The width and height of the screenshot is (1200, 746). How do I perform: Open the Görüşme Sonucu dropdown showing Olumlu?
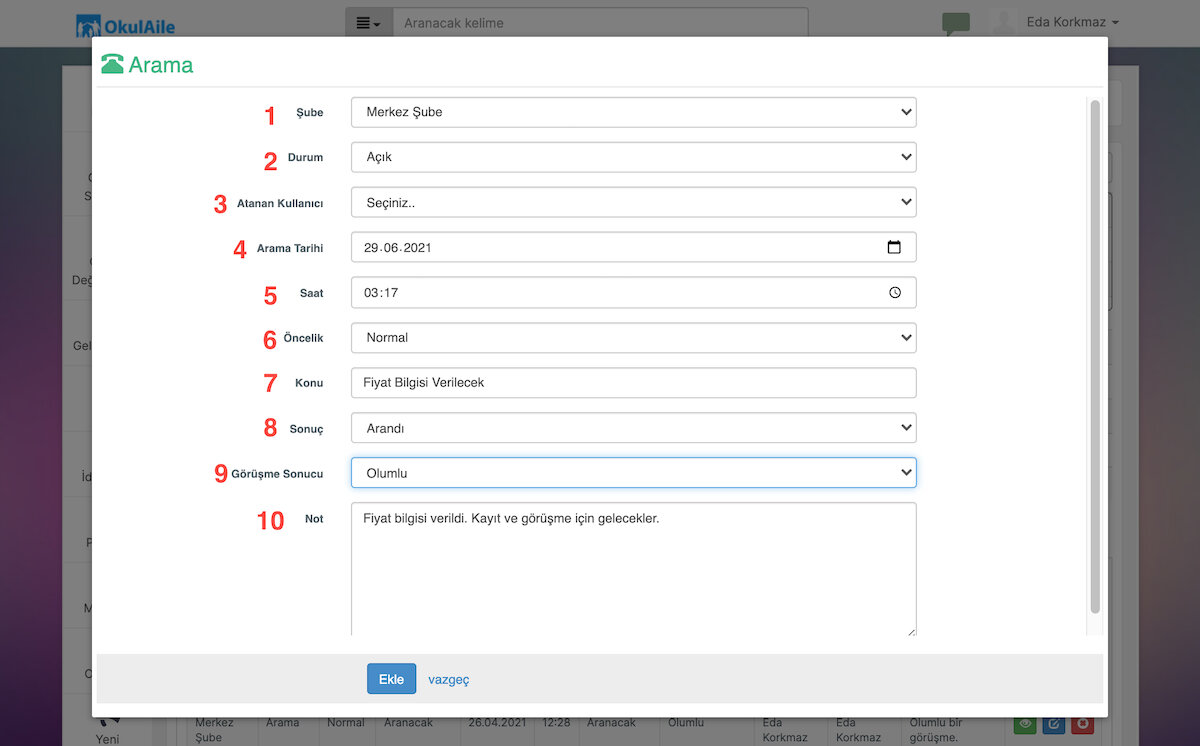(633, 473)
